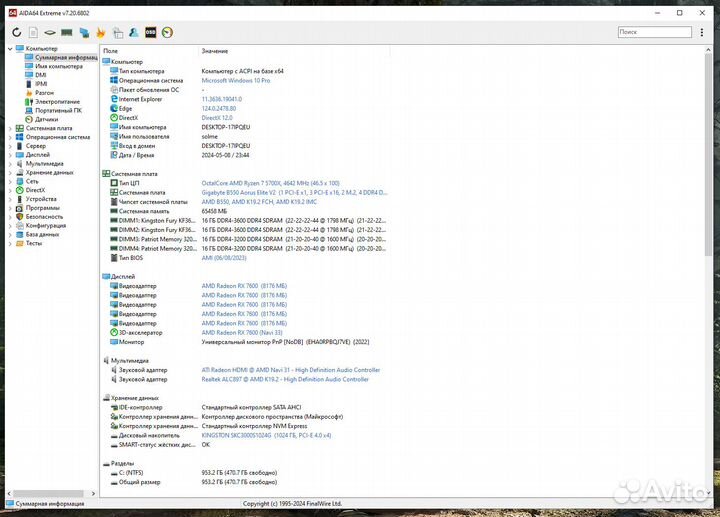This screenshot has width=720, height=517.
Task: Open the Microsoft Windows 10 Pro link
Action: tap(236, 80)
